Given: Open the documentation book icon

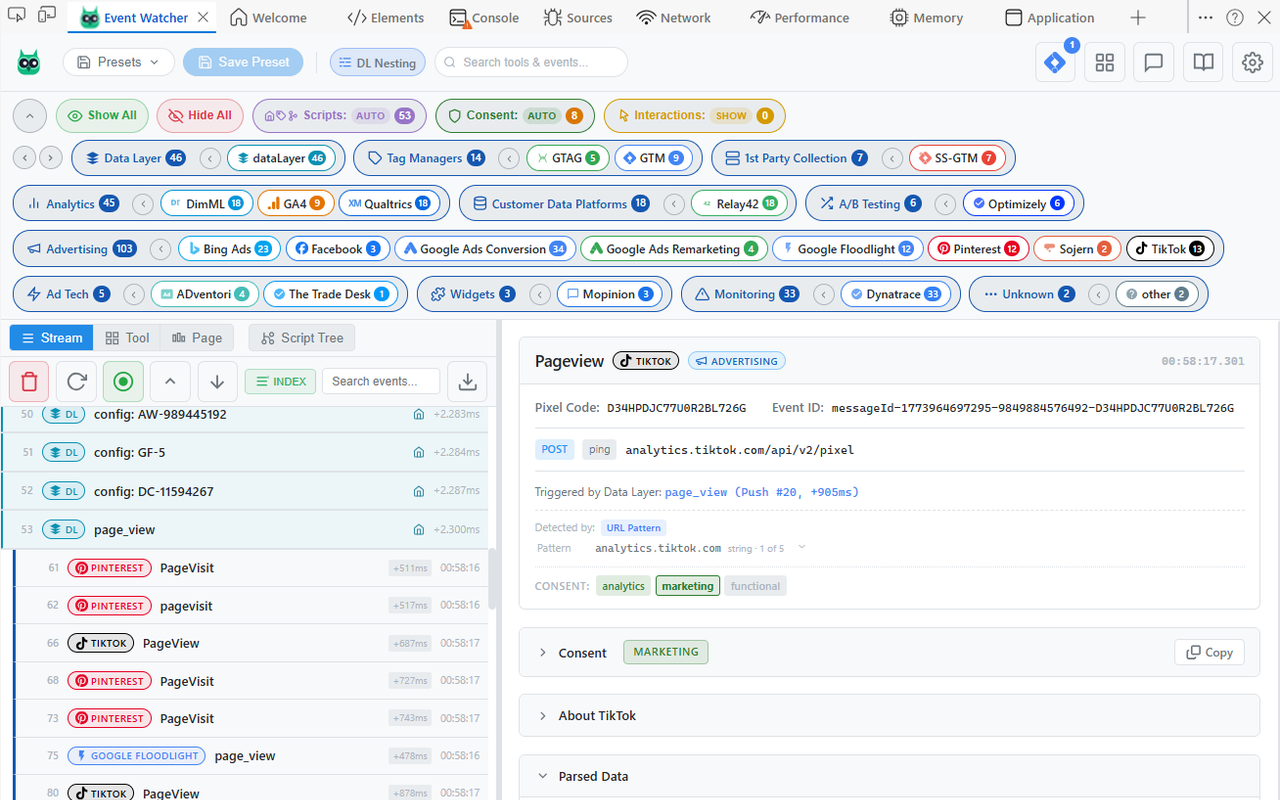Looking at the screenshot, I should [1203, 62].
